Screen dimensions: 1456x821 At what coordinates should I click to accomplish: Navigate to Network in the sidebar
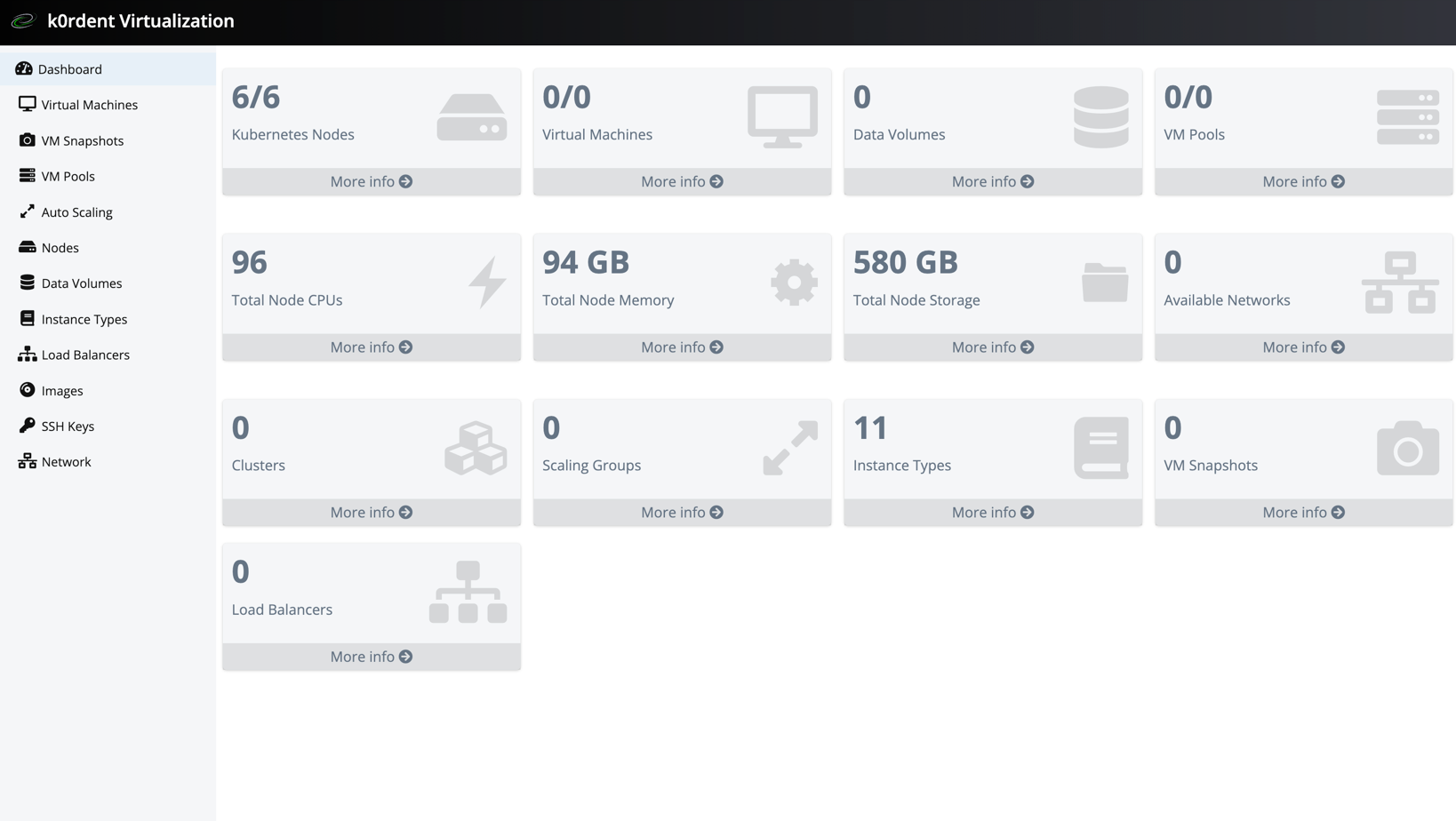[66, 462]
